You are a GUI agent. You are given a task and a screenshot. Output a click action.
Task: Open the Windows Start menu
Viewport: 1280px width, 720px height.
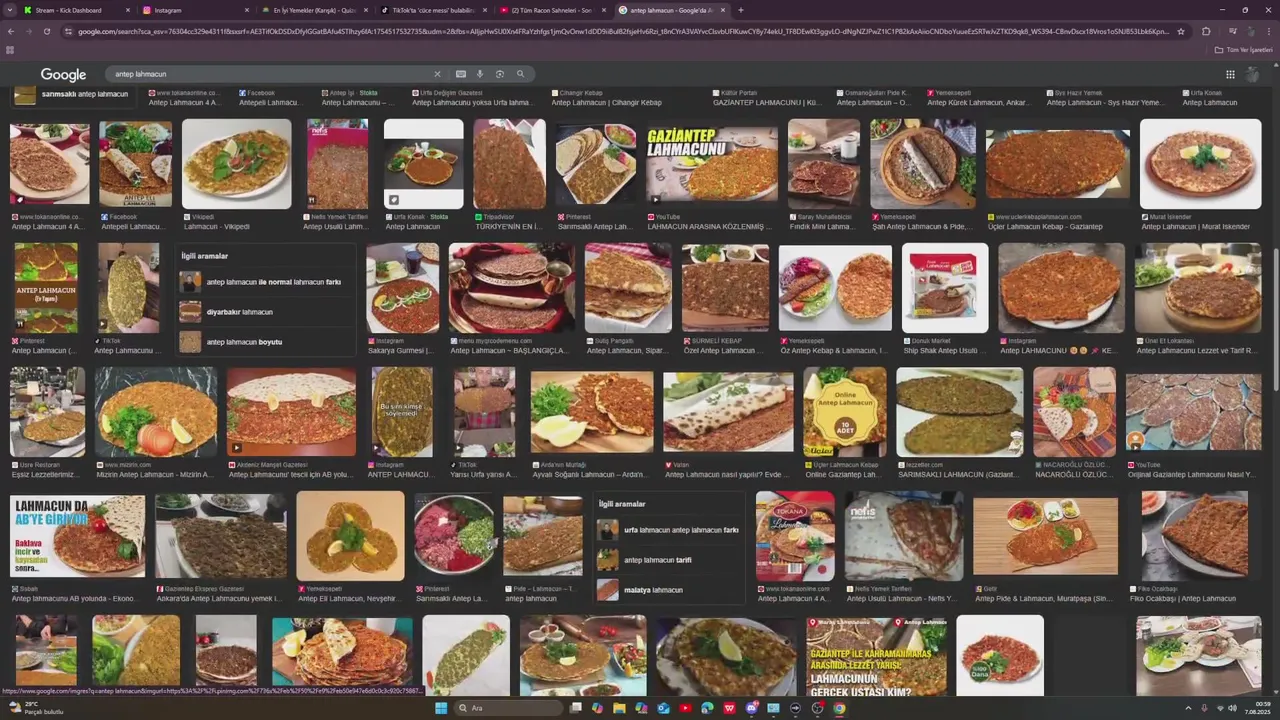[x=440, y=708]
